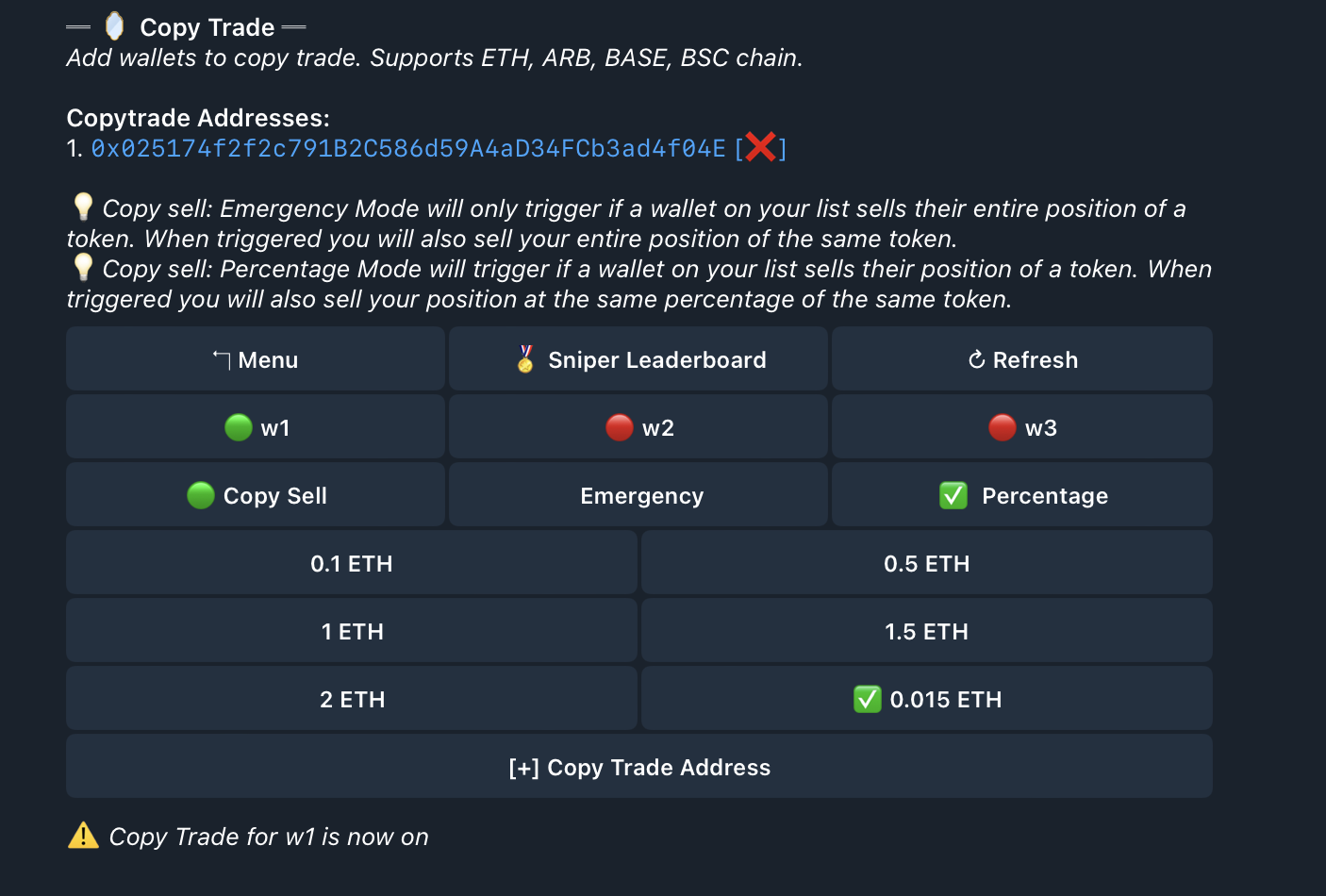Screen dimensions: 1326x896
Task: Select the checked 0.015 ETH amount
Action: pyautogui.click(x=926, y=699)
